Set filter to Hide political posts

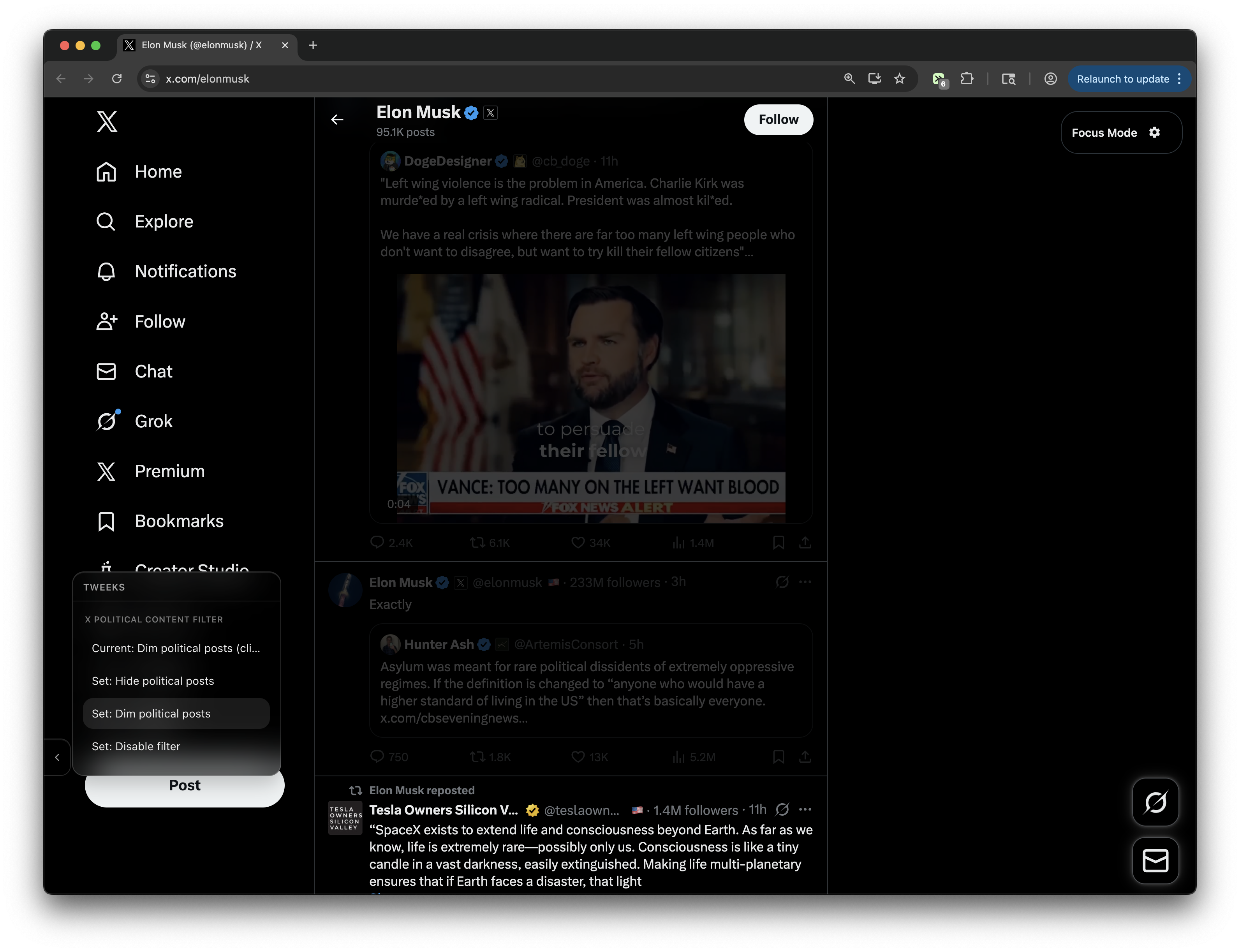click(153, 681)
